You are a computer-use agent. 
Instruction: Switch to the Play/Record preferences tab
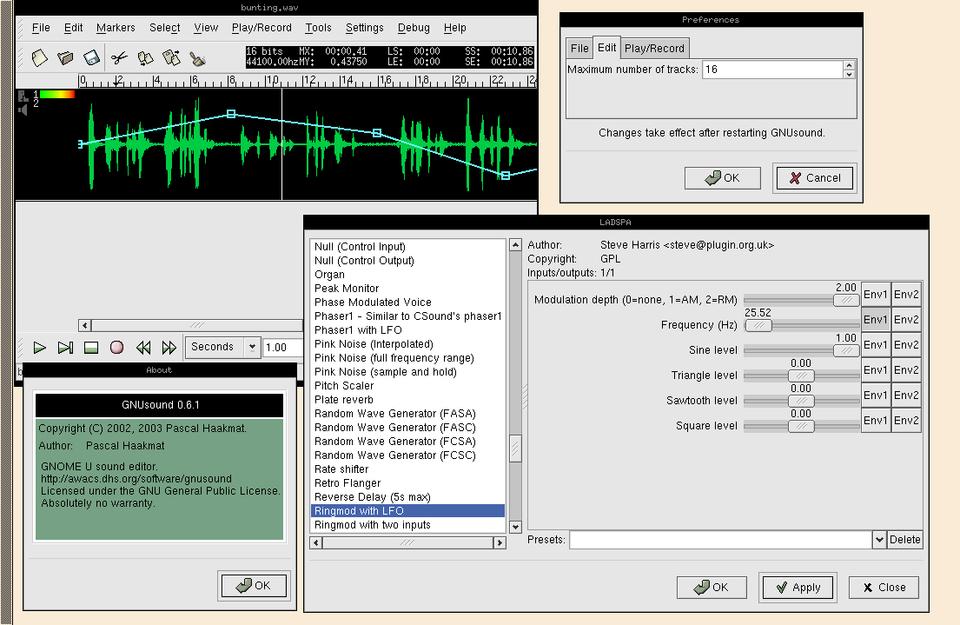pos(655,48)
